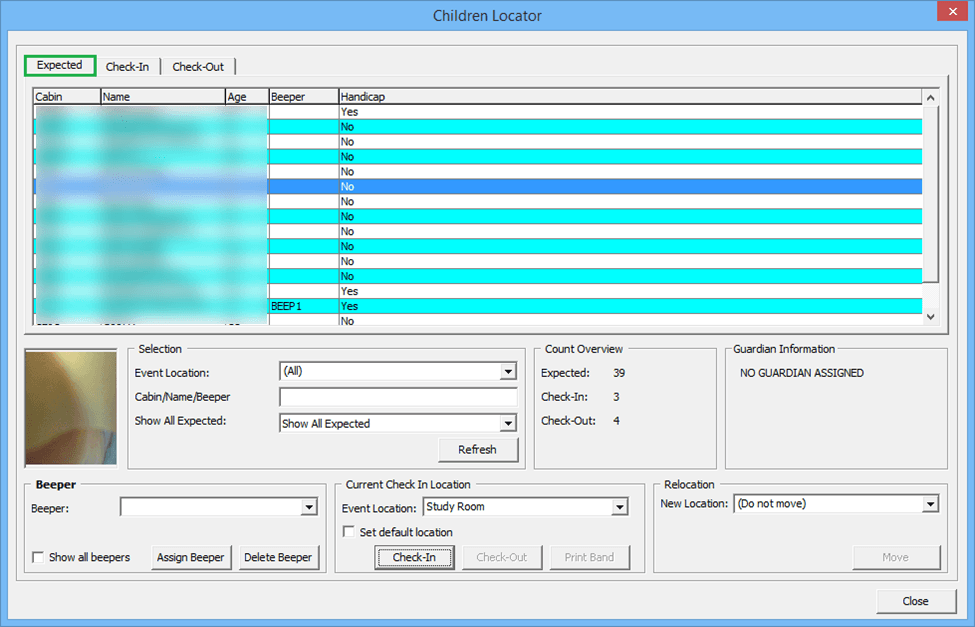Click the Refresh button
Viewport: 975px width, 627px height.
tap(478, 449)
